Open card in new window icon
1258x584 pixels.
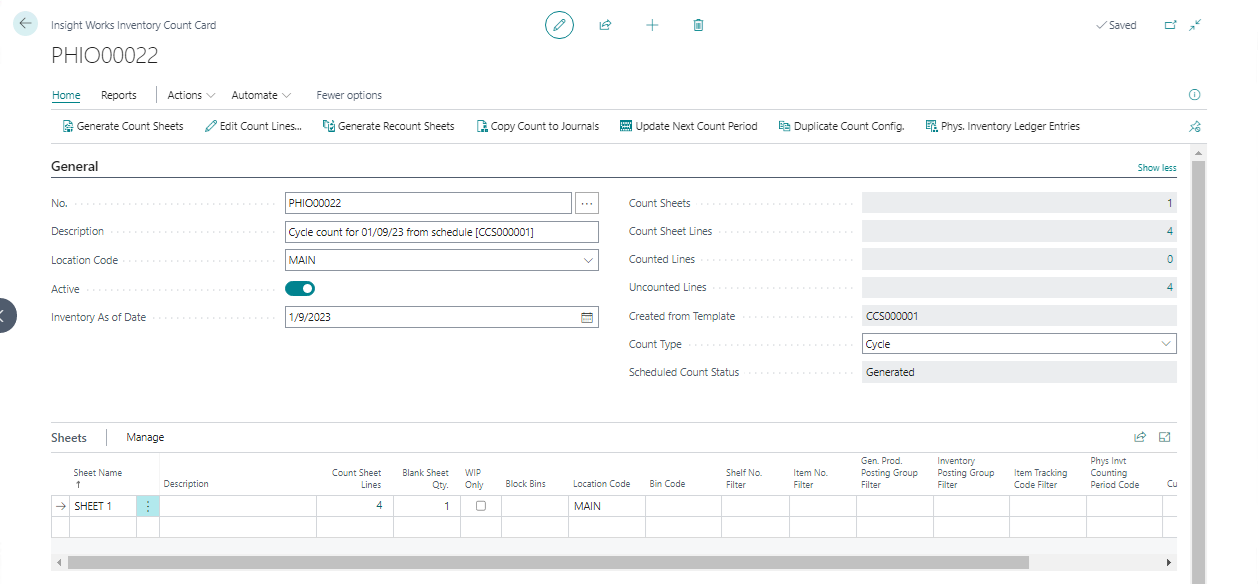point(1170,25)
